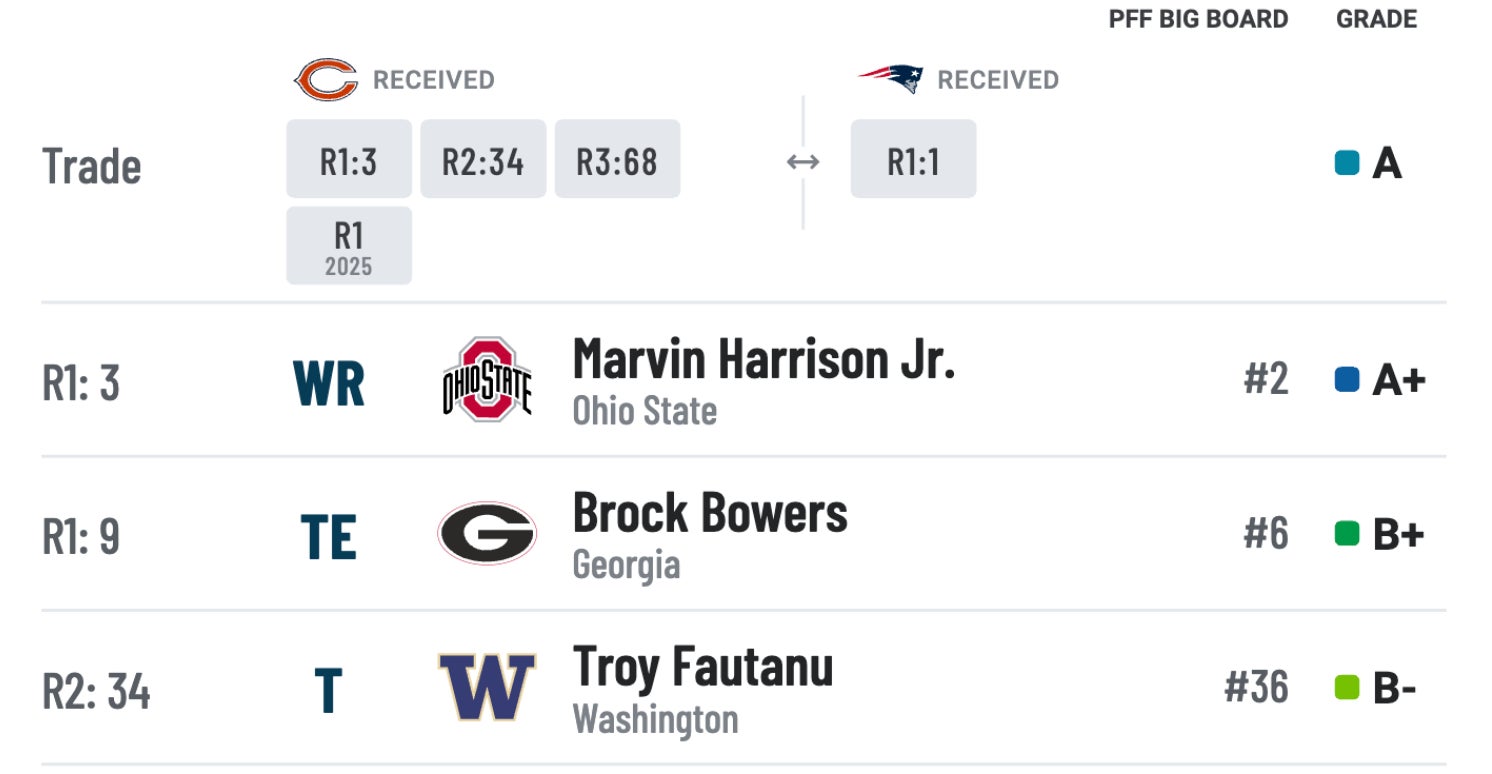Click the Georgia Bulldogs G logo
Screen dimensions: 1492x774
[x=487, y=534]
